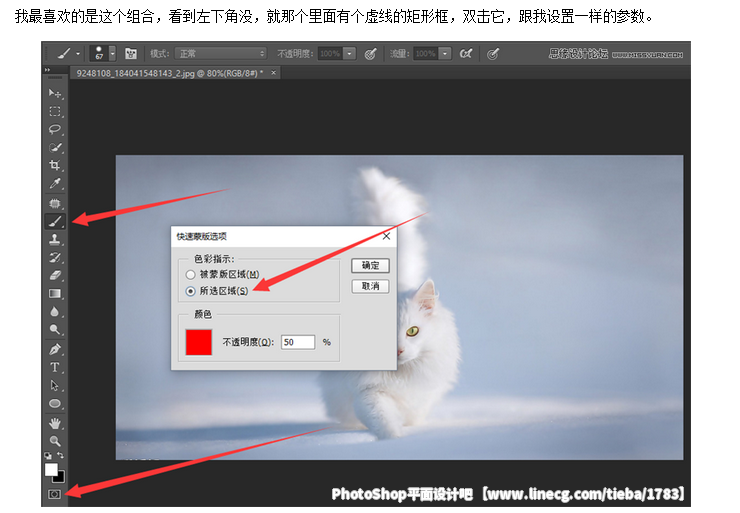Switch to the 9248108_184041548143_2.jpg document tab
This screenshot has height=513, width=740.
coord(170,73)
